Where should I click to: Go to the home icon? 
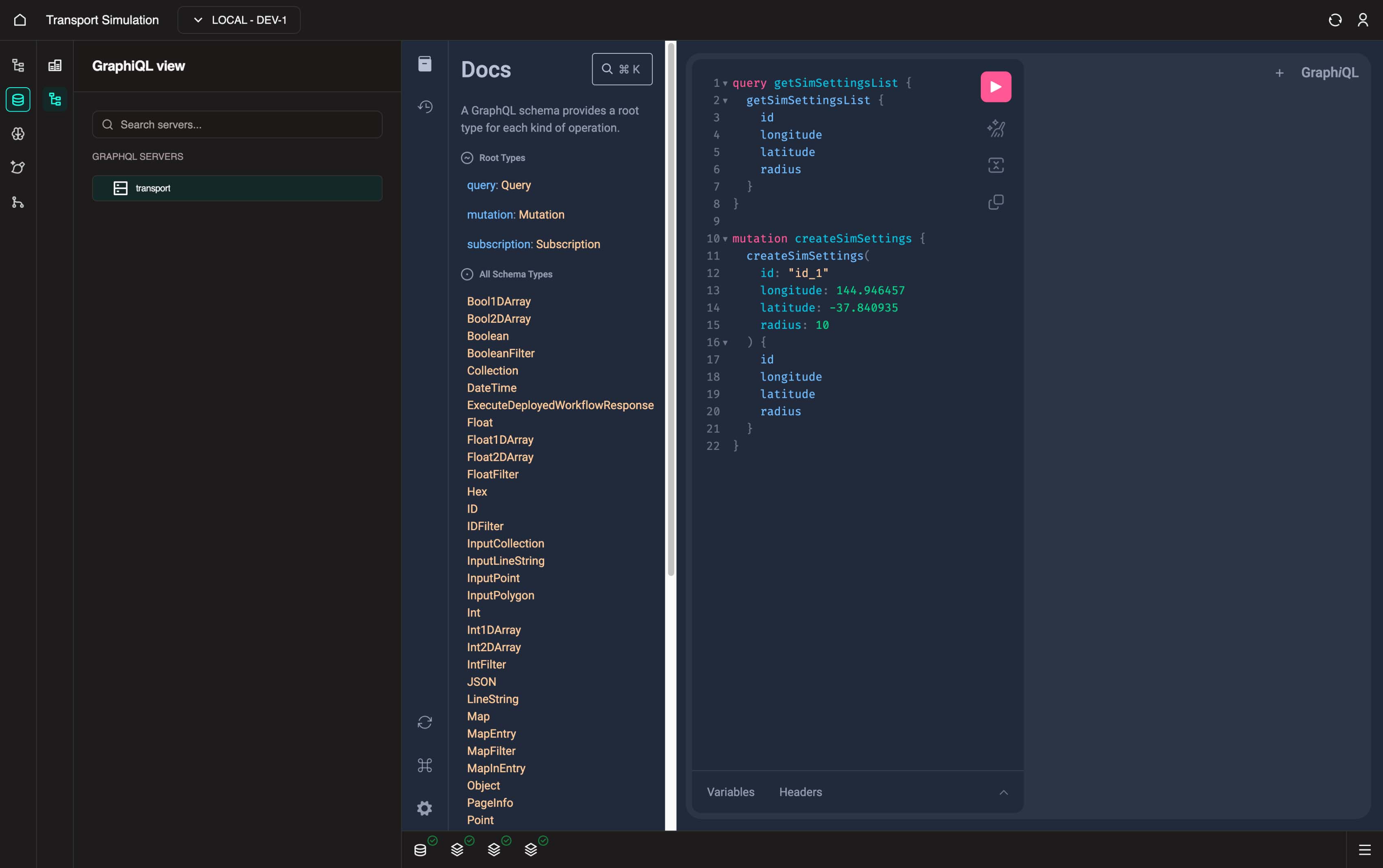[x=20, y=20]
